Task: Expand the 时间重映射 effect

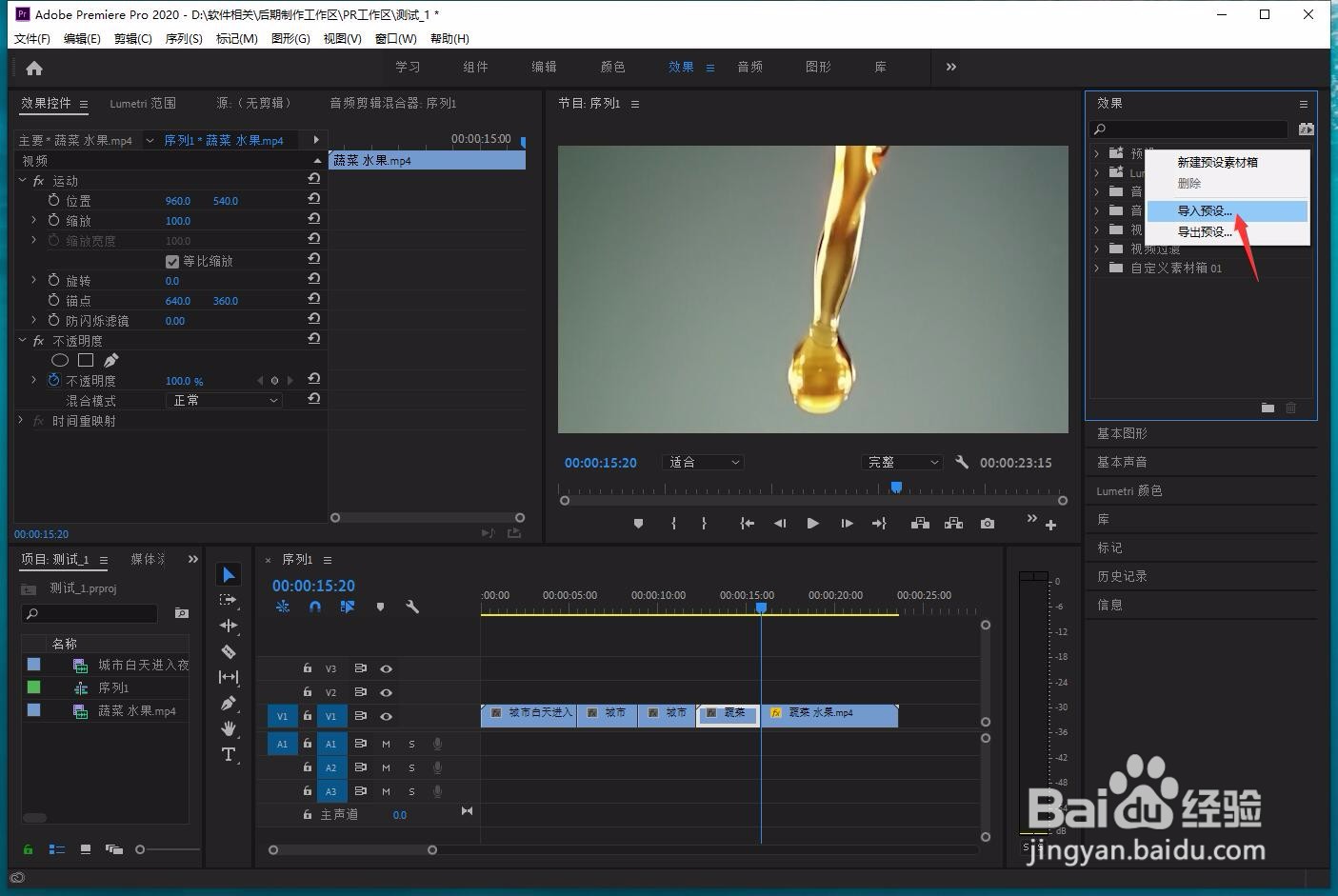Action: coord(21,420)
